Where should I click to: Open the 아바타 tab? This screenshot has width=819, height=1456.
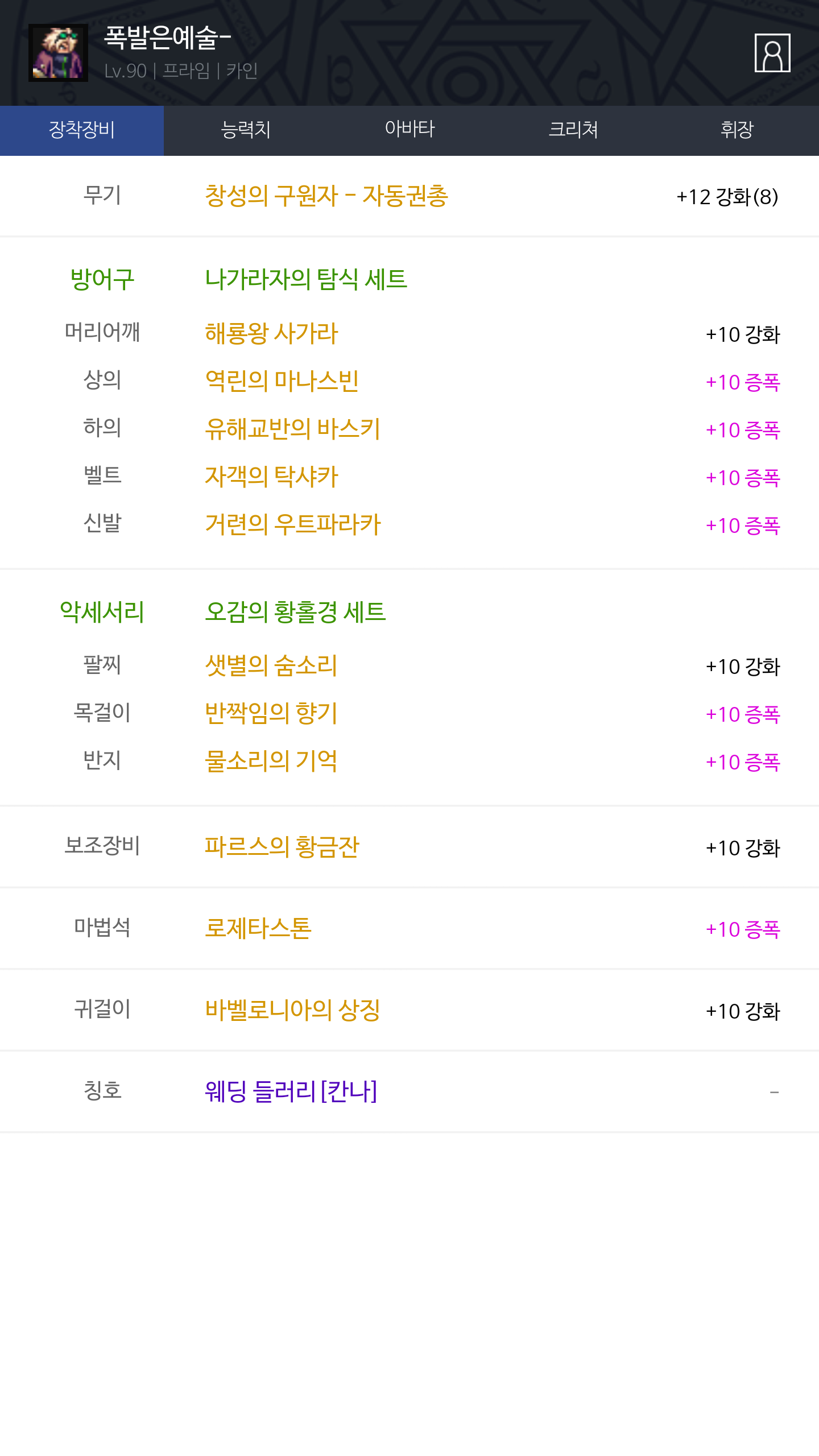[x=409, y=130]
